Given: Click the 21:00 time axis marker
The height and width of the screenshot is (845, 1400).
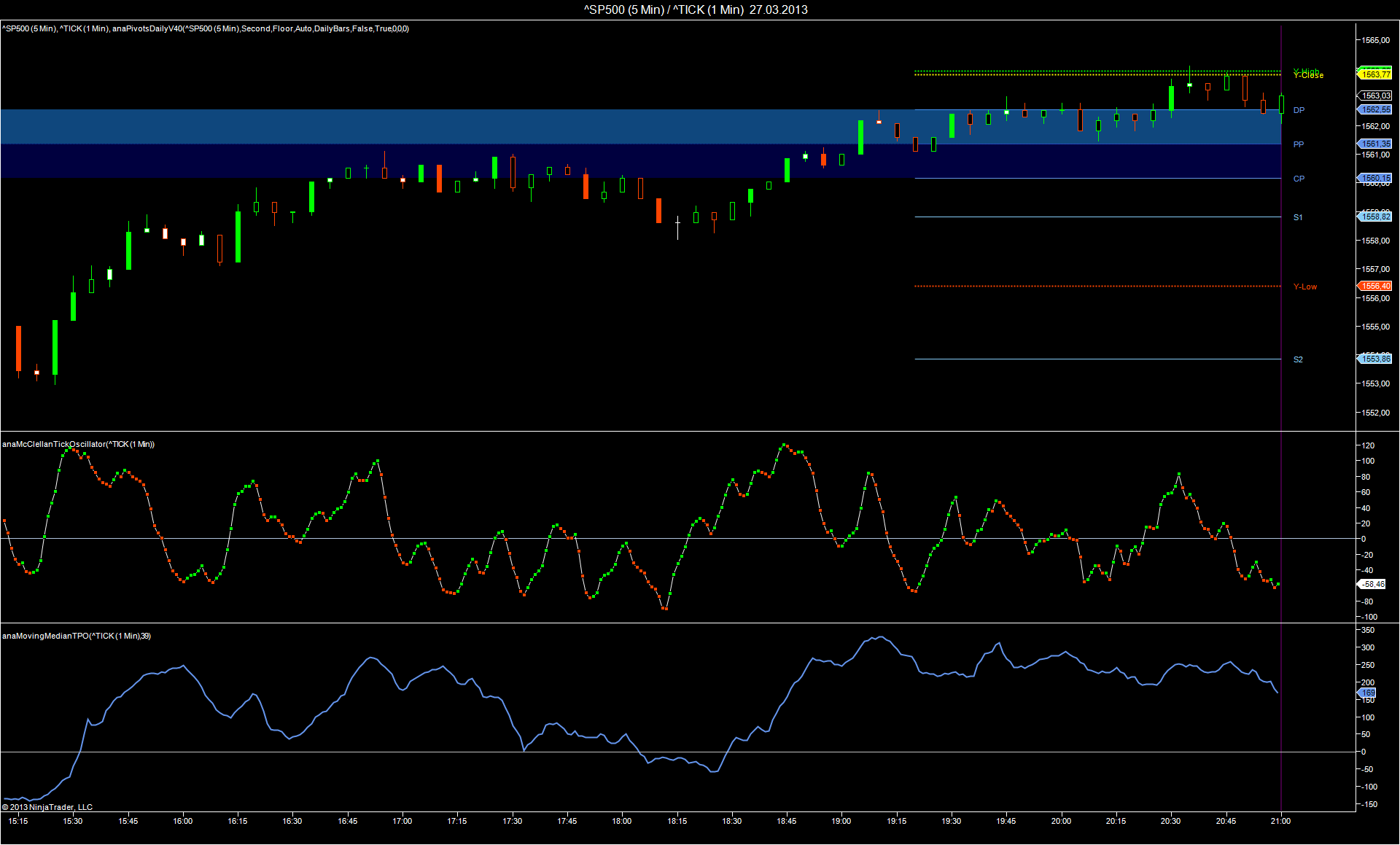Looking at the screenshot, I should (x=1280, y=821).
